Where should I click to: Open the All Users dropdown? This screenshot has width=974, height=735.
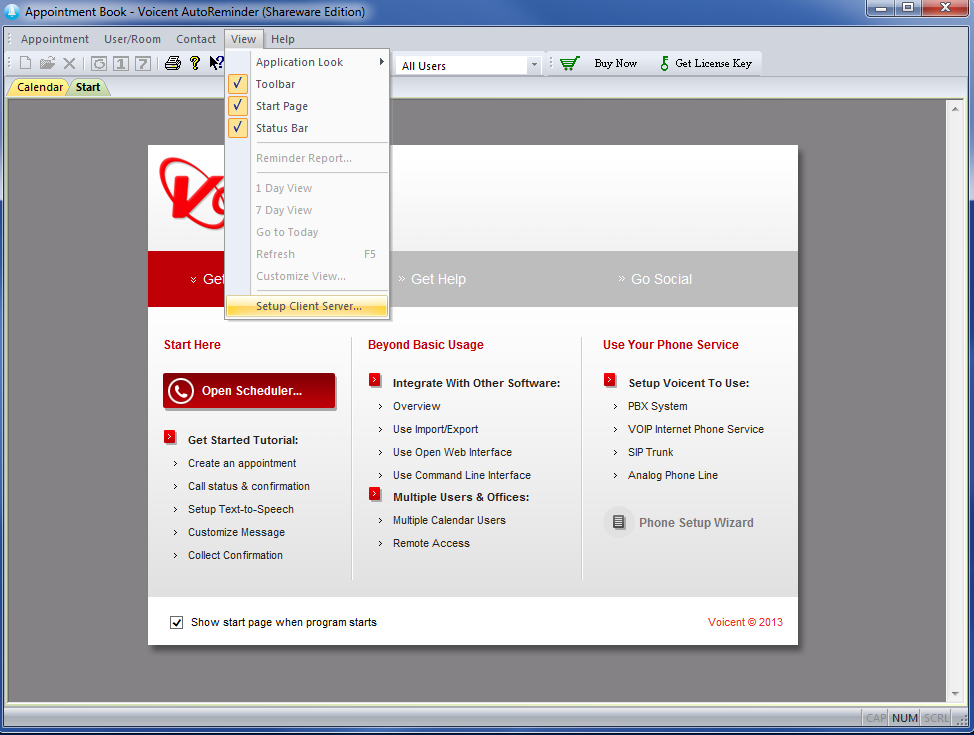pyautogui.click(x=533, y=66)
